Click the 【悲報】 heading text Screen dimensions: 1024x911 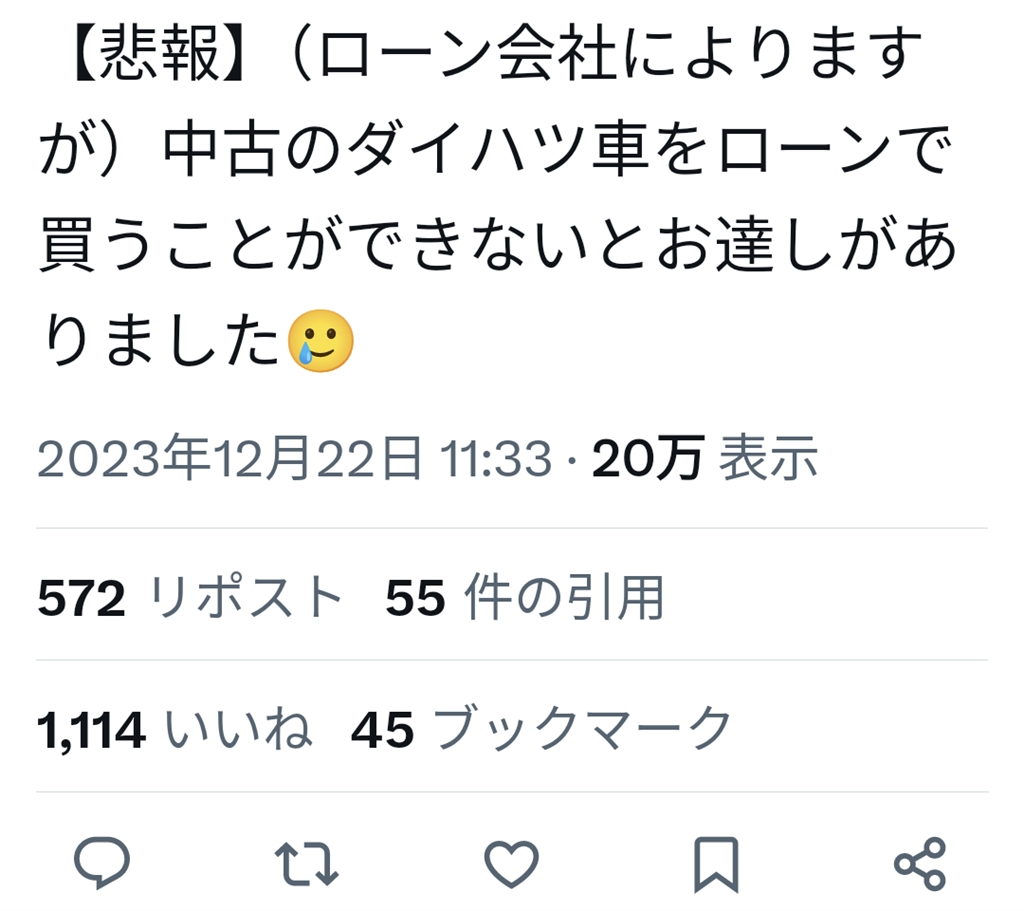point(159,55)
